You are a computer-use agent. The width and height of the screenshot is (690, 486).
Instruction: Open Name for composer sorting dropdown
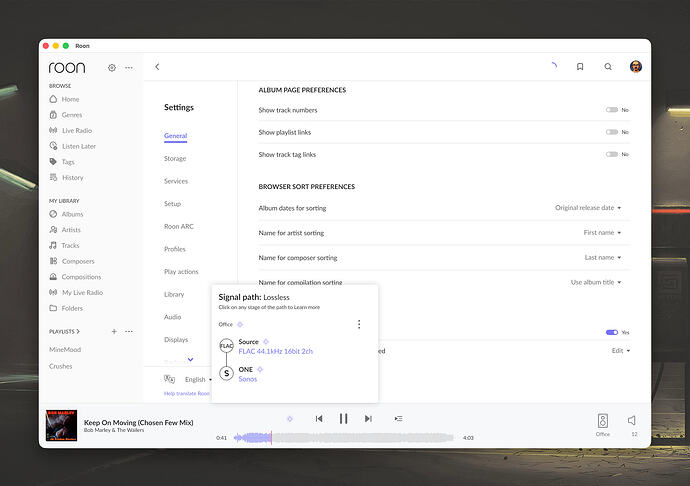tap(602, 258)
